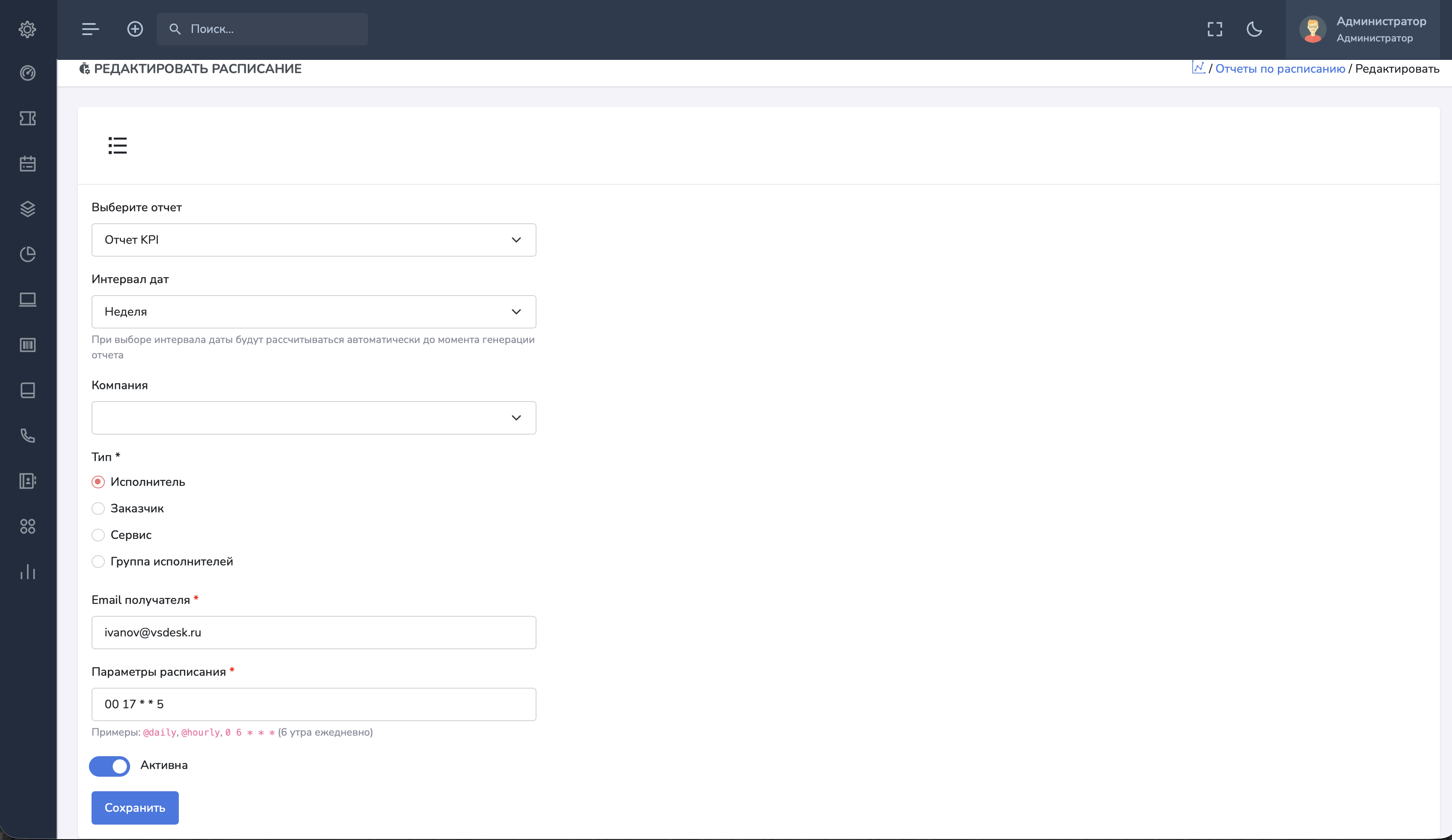This screenshot has width=1452, height=840.
Task: Go to Отчеты по расписанию breadcrumb link
Action: [x=1280, y=68]
